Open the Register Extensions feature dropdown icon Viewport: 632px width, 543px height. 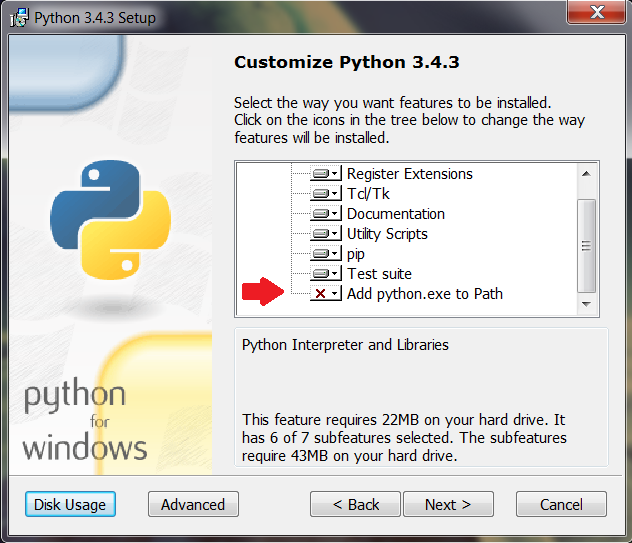[326, 174]
